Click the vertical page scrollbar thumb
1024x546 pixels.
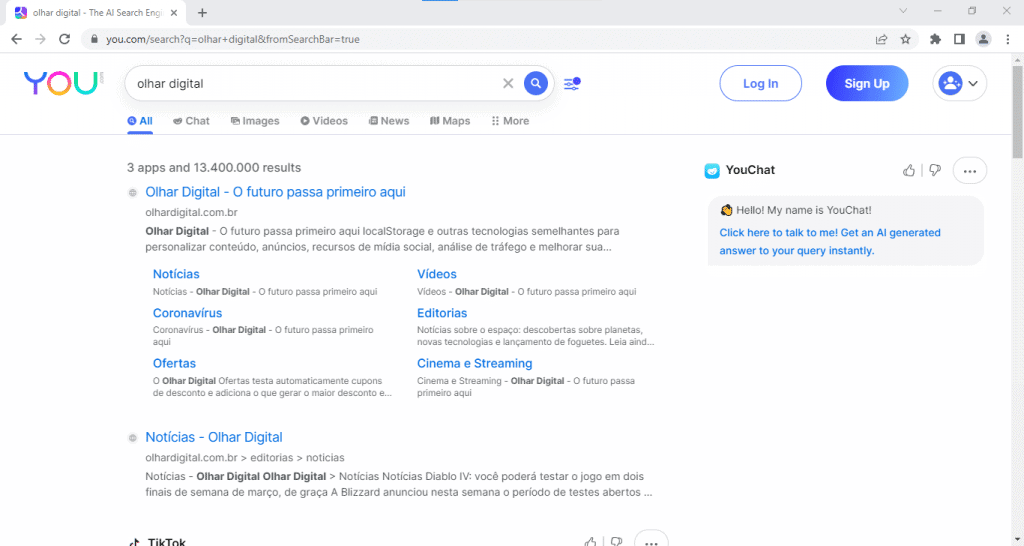click(x=1017, y=111)
